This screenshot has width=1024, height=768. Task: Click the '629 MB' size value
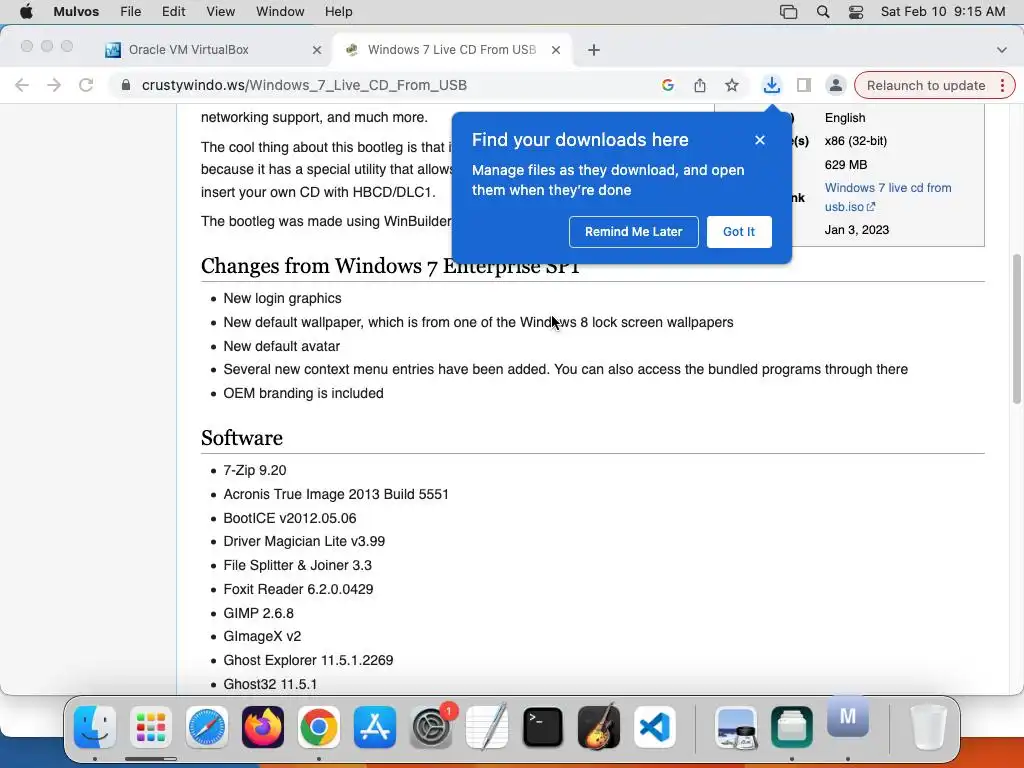(845, 165)
